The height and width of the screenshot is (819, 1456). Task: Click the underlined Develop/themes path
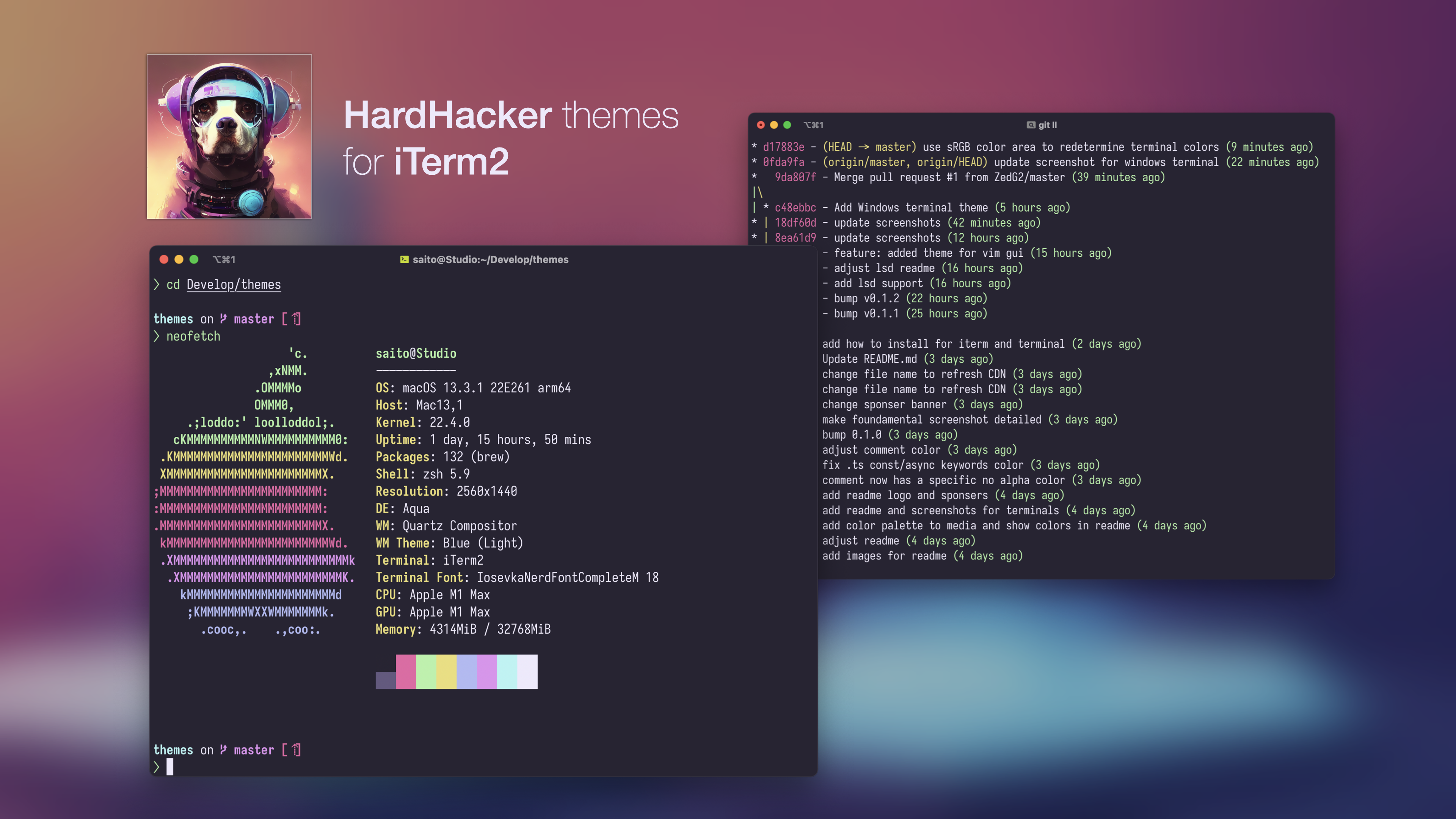(234, 285)
